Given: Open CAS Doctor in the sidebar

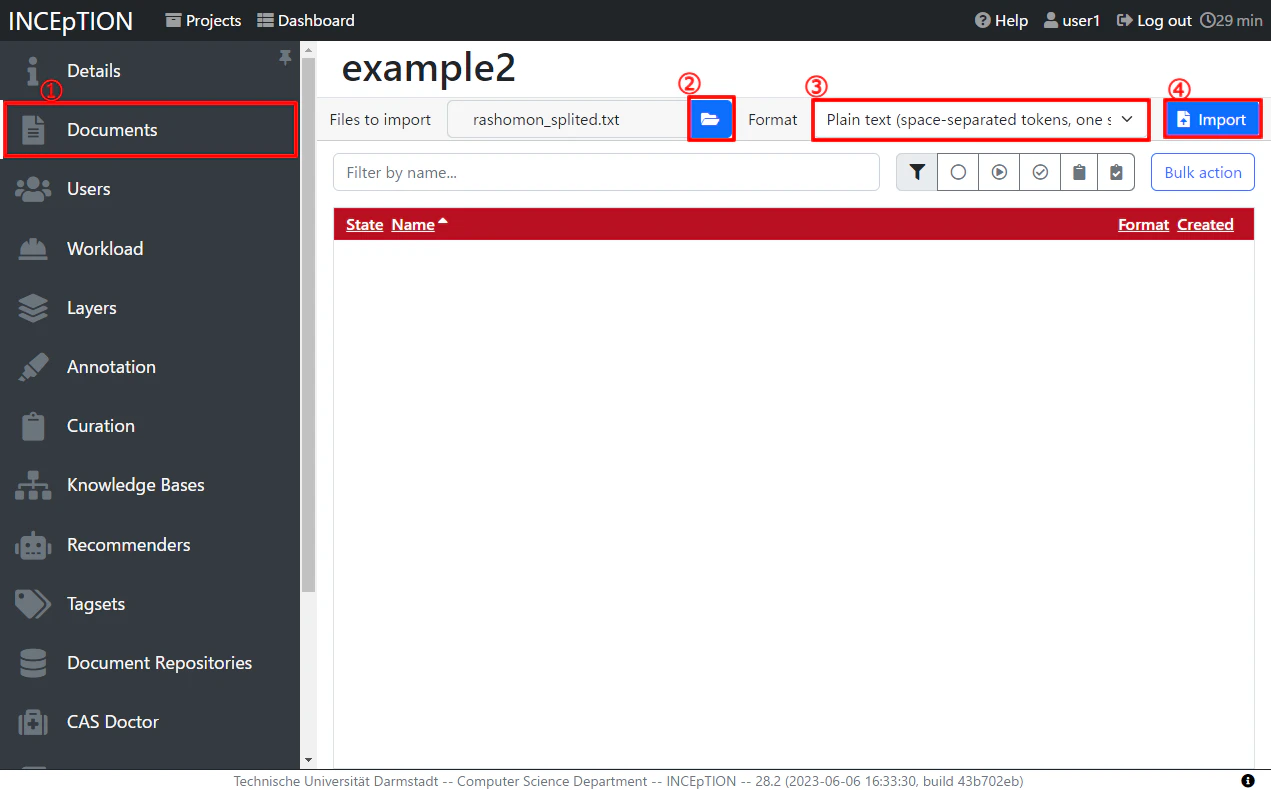Looking at the screenshot, I should click(x=150, y=721).
